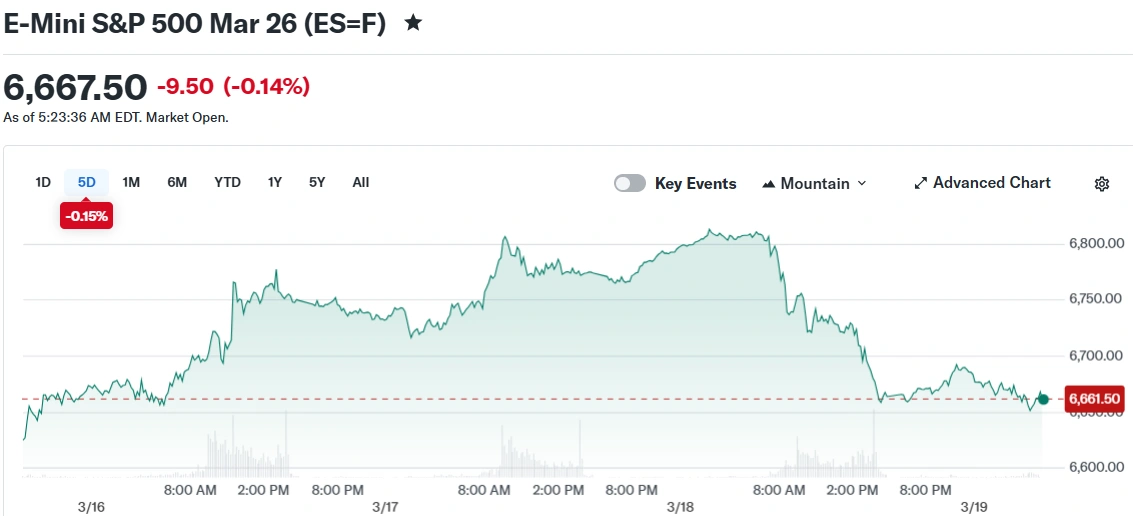
Task: Select the 1D time range
Action: [x=43, y=182]
